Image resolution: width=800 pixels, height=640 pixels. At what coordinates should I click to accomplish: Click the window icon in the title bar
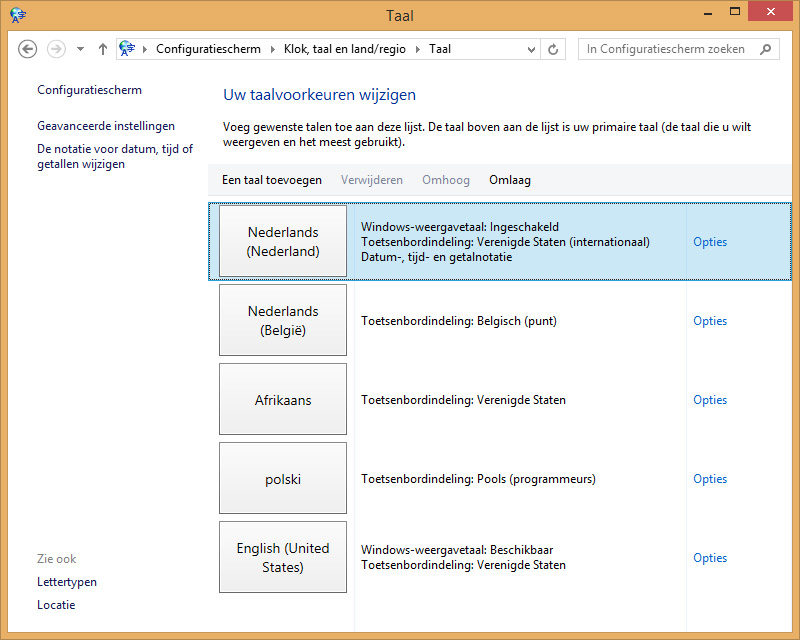tap(18, 15)
